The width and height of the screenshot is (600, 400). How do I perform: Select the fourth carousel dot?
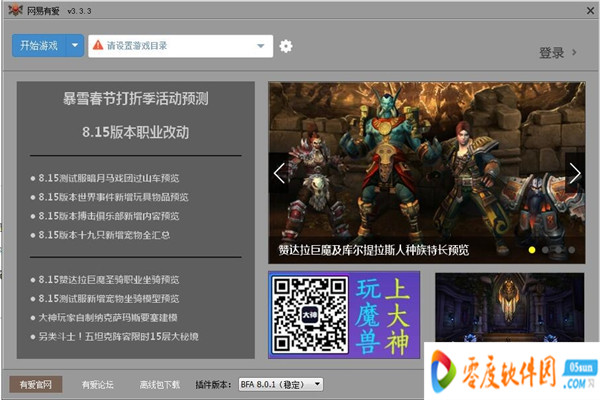pyautogui.click(x=572, y=250)
